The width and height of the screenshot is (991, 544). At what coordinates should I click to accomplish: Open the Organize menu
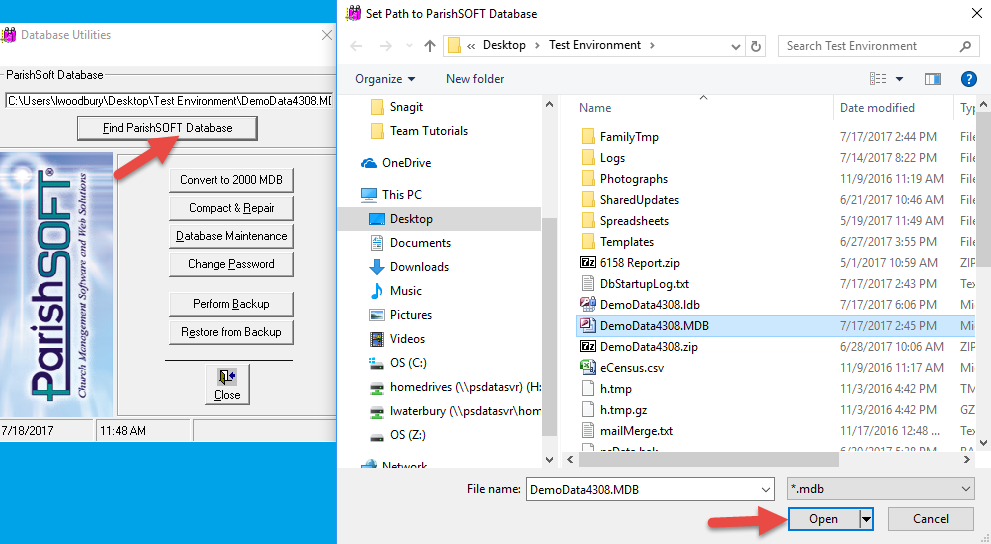click(x=385, y=79)
